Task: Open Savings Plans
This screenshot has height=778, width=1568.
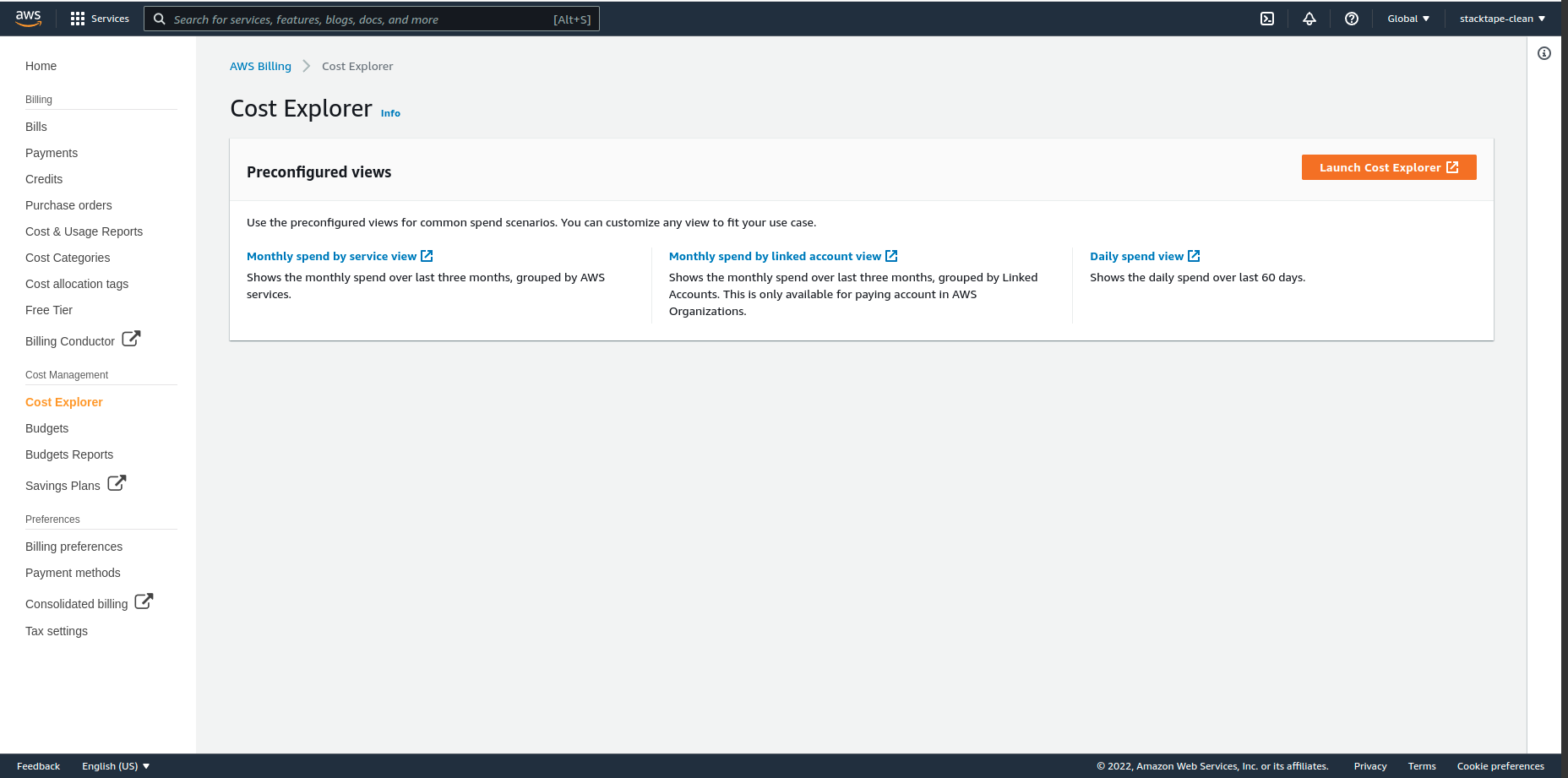Action: pyautogui.click(x=63, y=486)
